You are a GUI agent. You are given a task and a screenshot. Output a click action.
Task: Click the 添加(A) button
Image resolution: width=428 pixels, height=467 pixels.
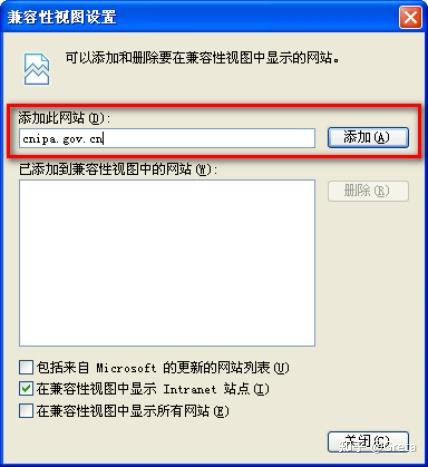point(368,137)
